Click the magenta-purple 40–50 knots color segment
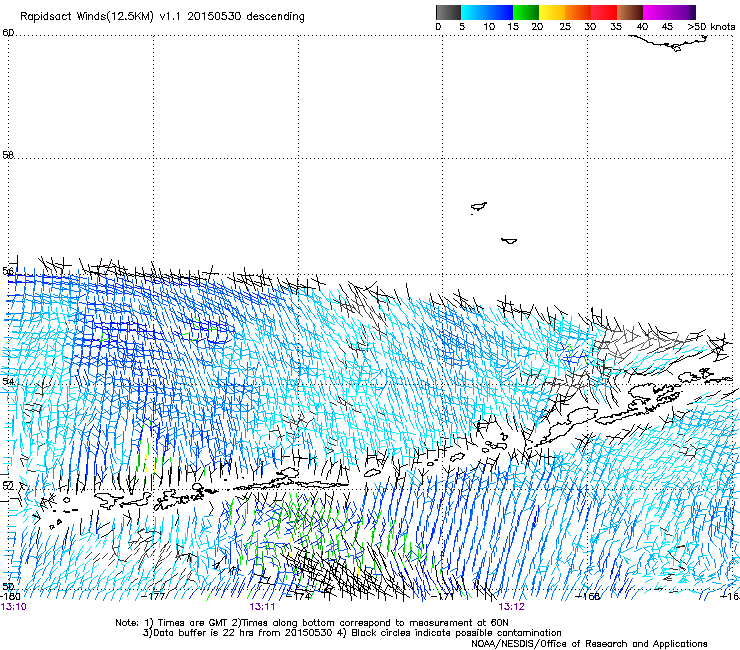Screen dimensions: 740x650 pos(669,12)
